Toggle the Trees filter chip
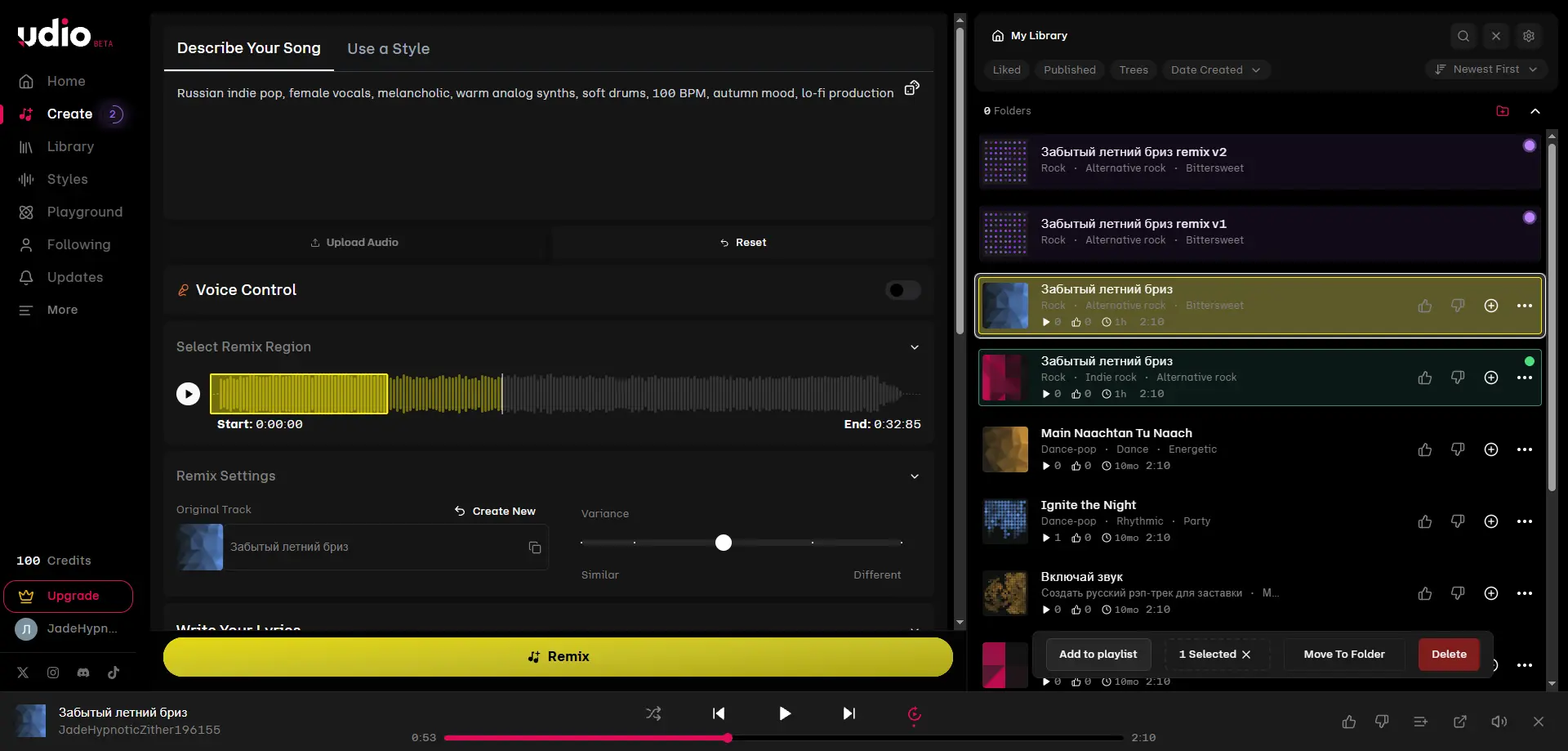The width and height of the screenshot is (1568, 751). (1133, 70)
